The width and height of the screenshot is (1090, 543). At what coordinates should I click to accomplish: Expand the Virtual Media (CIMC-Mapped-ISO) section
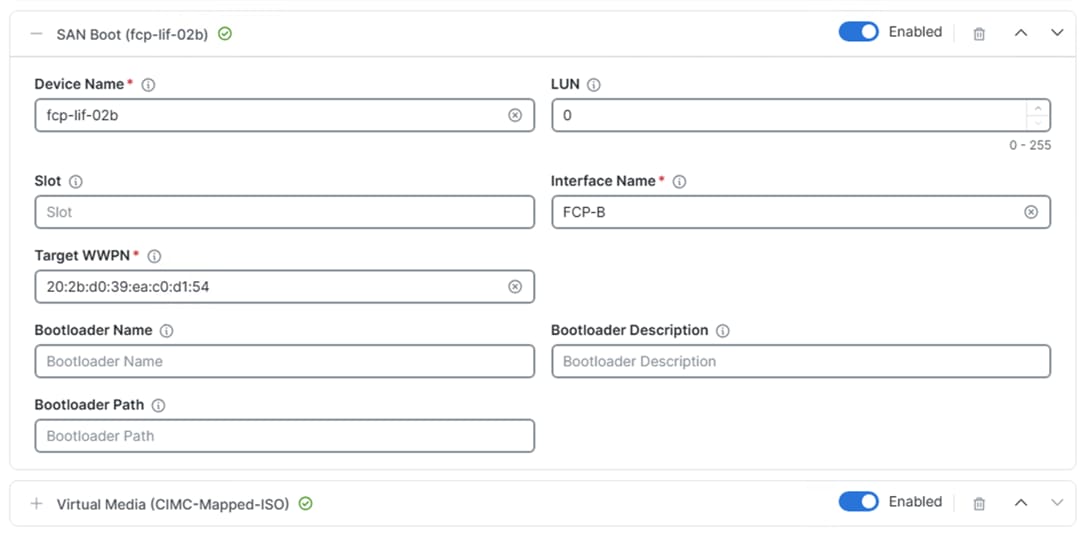(37, 503)
